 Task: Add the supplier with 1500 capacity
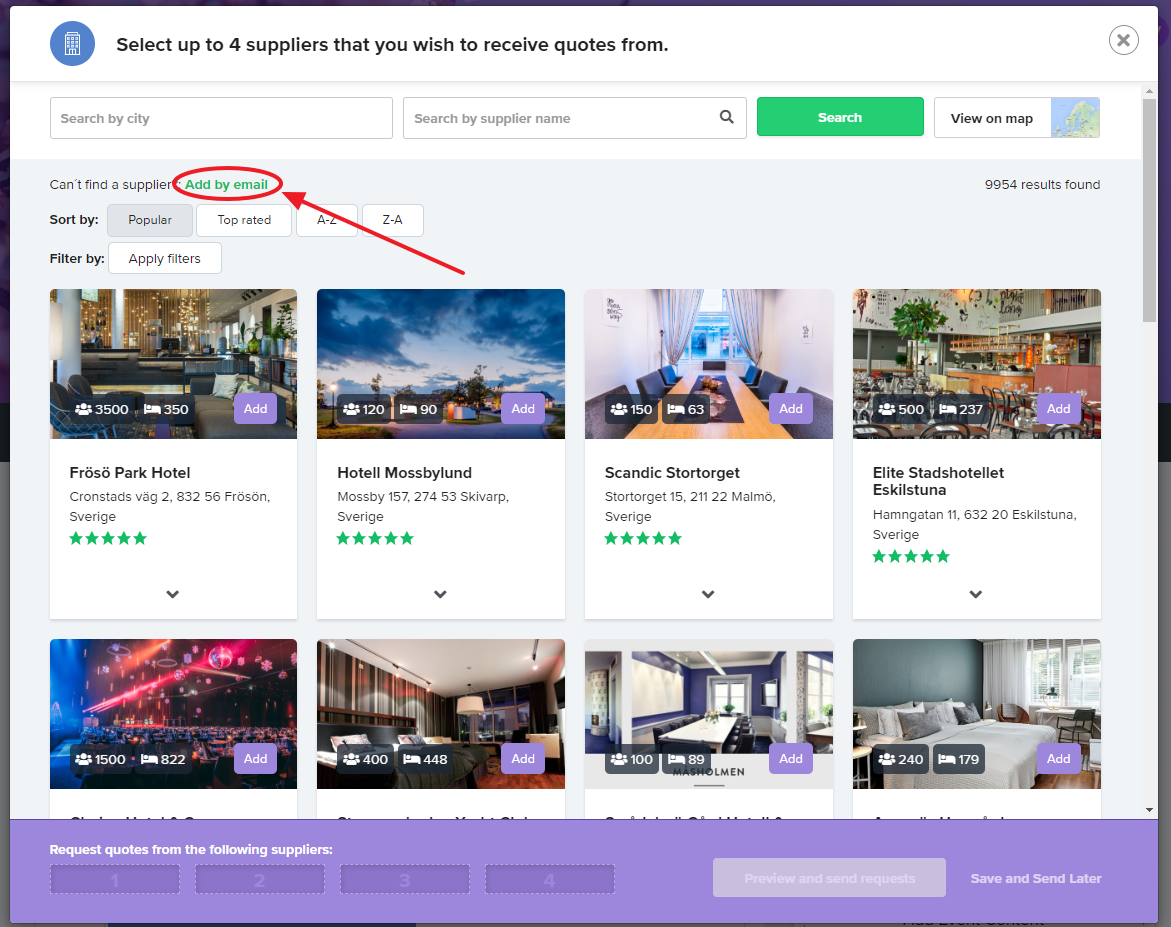point(255,758)
